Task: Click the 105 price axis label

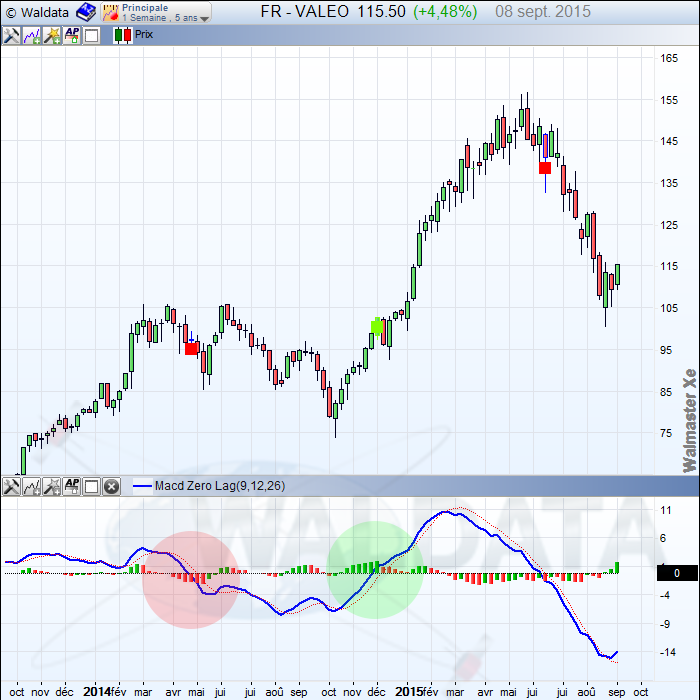Action: click(x=669, y=308)
